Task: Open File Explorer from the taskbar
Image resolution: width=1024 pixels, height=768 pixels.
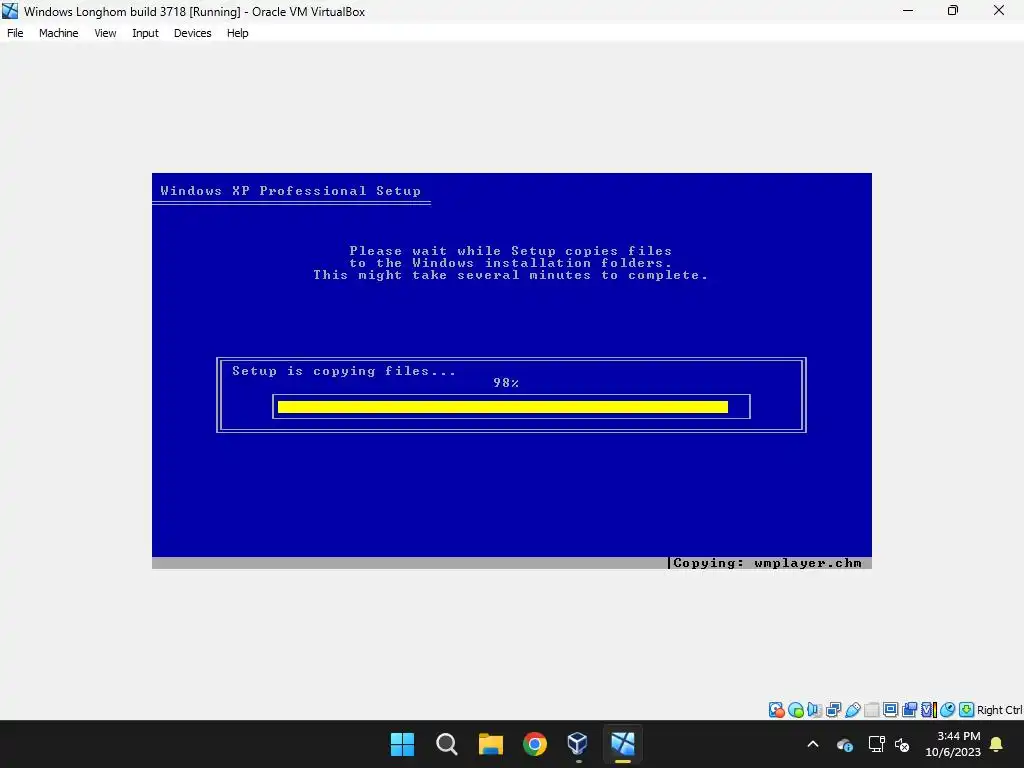Action: (x=490, y=744)
